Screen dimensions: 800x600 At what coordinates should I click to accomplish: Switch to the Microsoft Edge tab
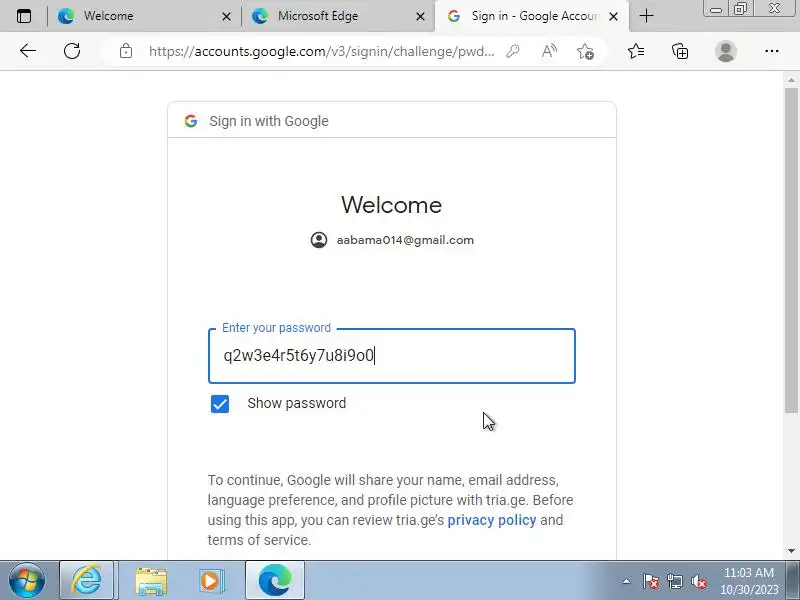pos(338,16)
